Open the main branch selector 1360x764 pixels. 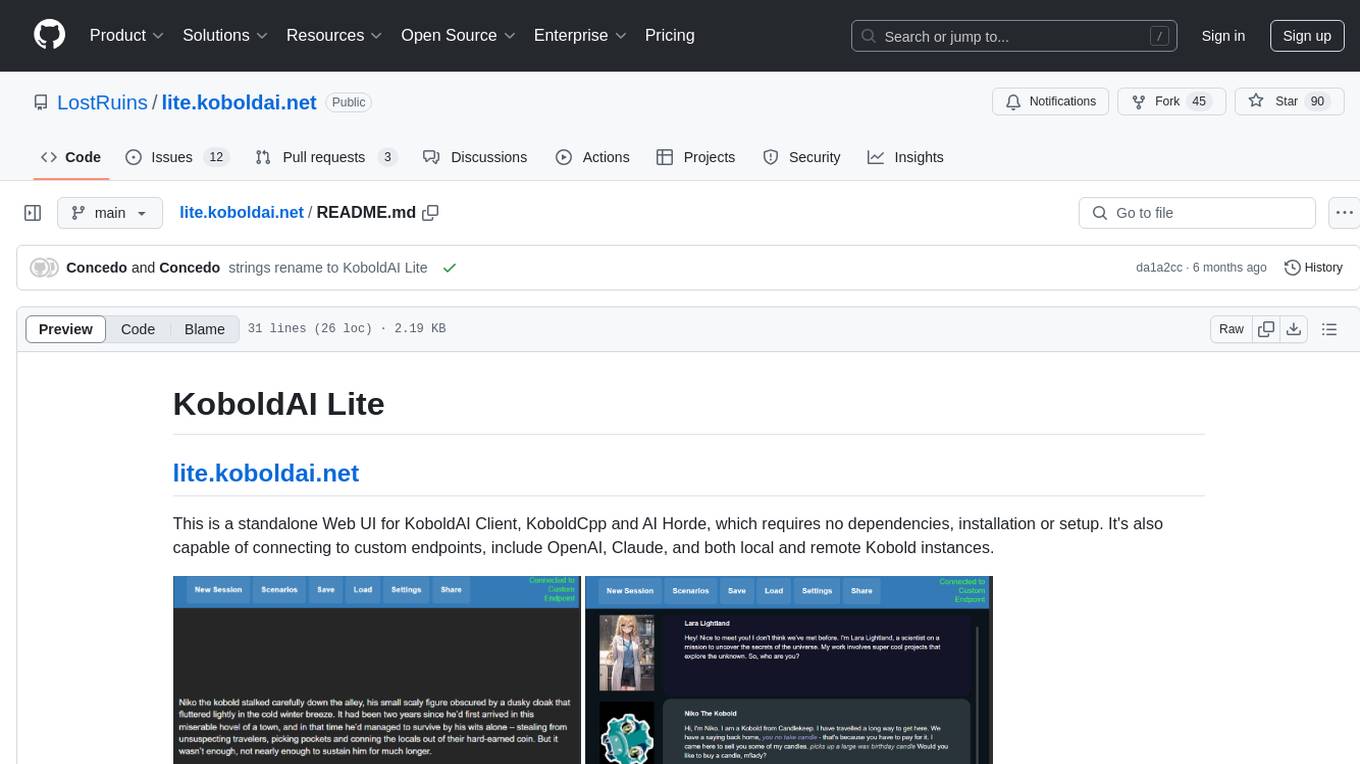[109, 213]
